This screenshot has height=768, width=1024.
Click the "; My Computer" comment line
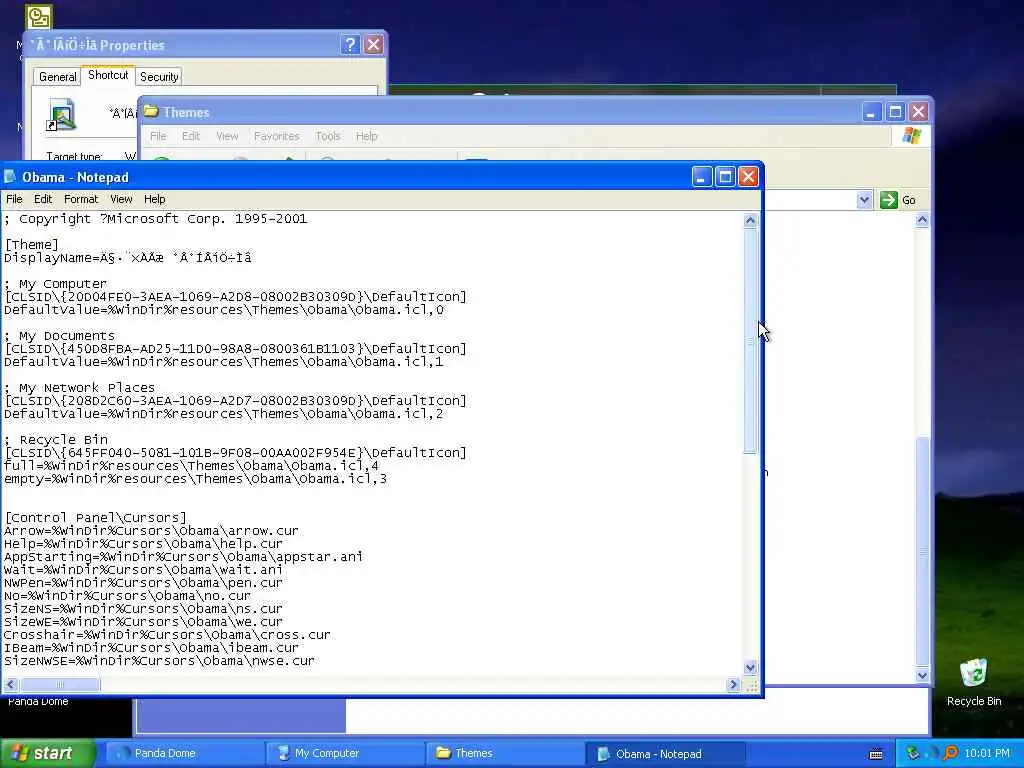coord(56,284)
